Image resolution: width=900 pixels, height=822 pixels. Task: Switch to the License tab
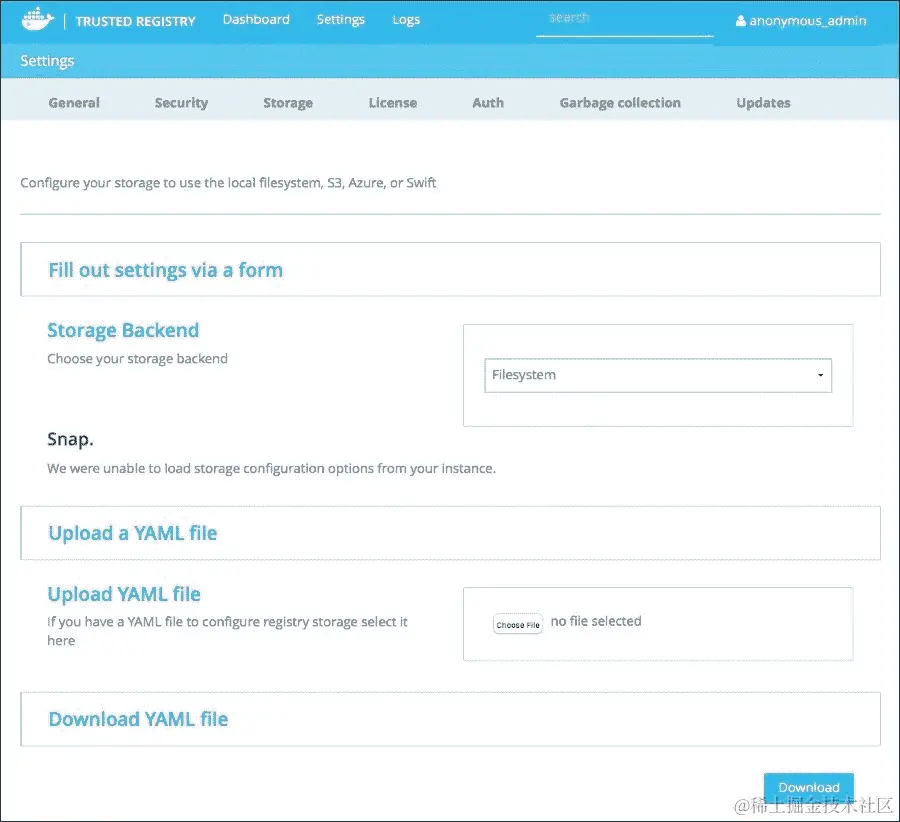pos(392,102)
